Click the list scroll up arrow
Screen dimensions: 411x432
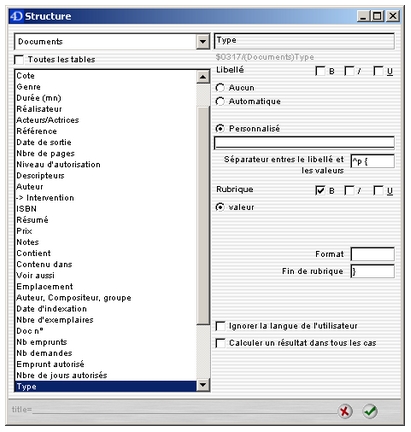coord(203,77)
